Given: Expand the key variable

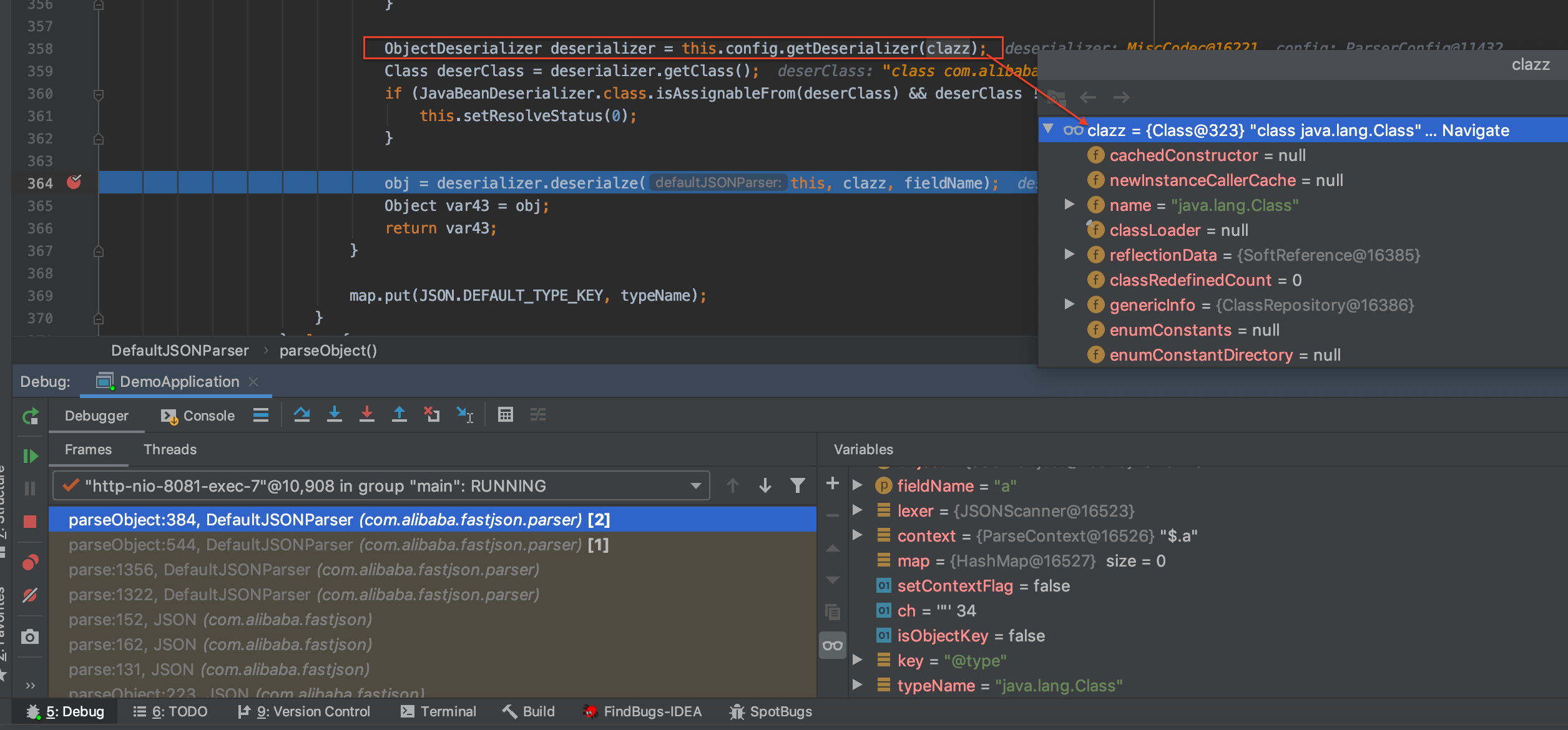Looking at the screenshot, I should click(857, 660).
